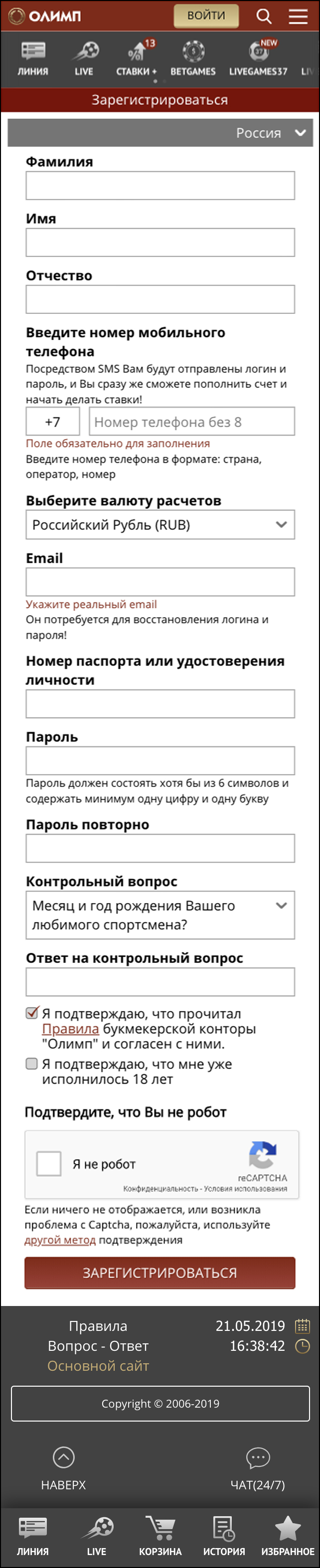Click the ЗАРЕГИСТРИРОВАТЬСЯ submit button
This screenshot has width=320, height=1568.
[x=160, y=1273]
